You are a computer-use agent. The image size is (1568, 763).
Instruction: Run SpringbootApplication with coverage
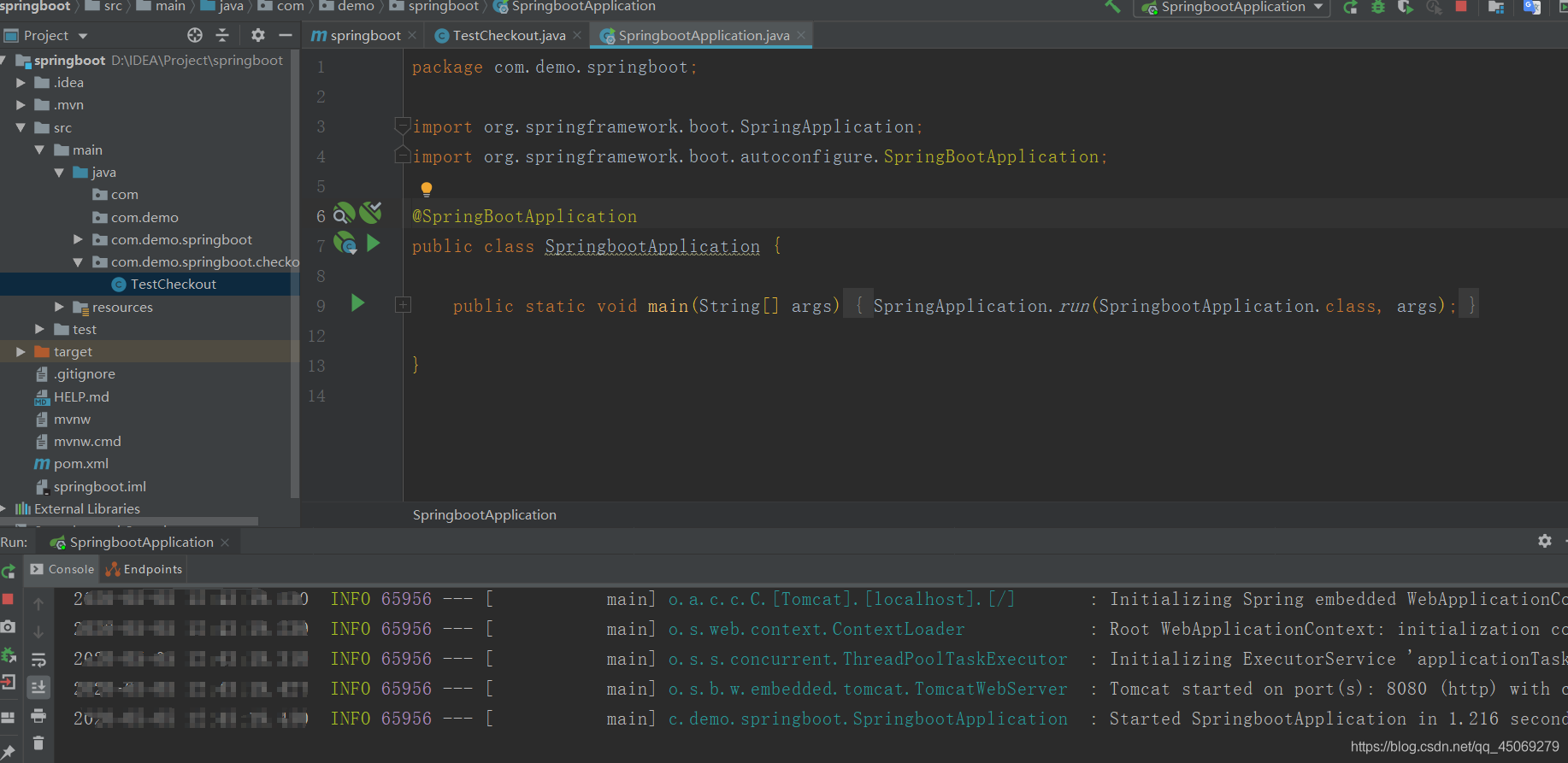coord(1406,7)
